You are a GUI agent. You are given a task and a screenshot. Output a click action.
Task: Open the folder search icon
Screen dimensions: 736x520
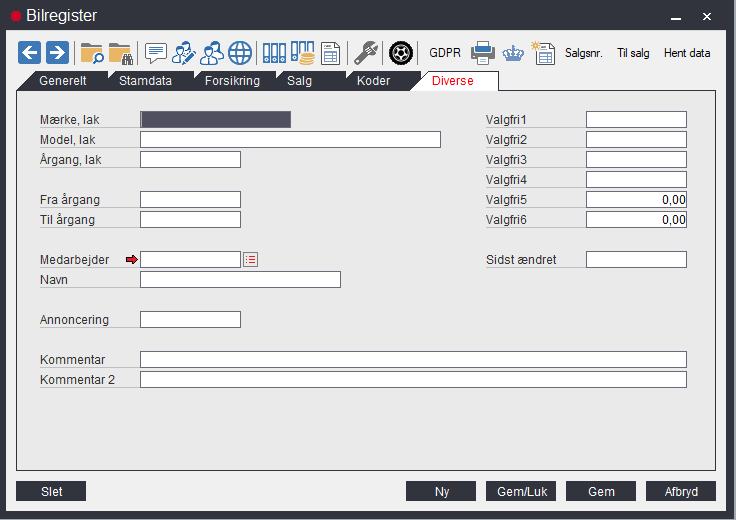(x=92, y=53)
